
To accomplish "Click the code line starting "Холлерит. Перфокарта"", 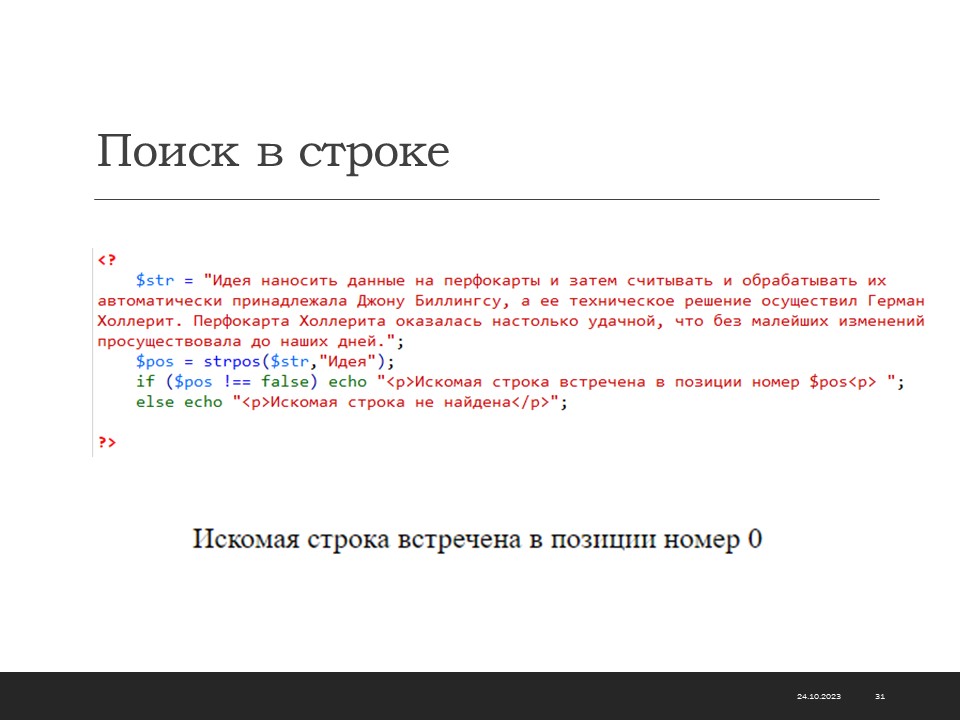I will (510, 321).
